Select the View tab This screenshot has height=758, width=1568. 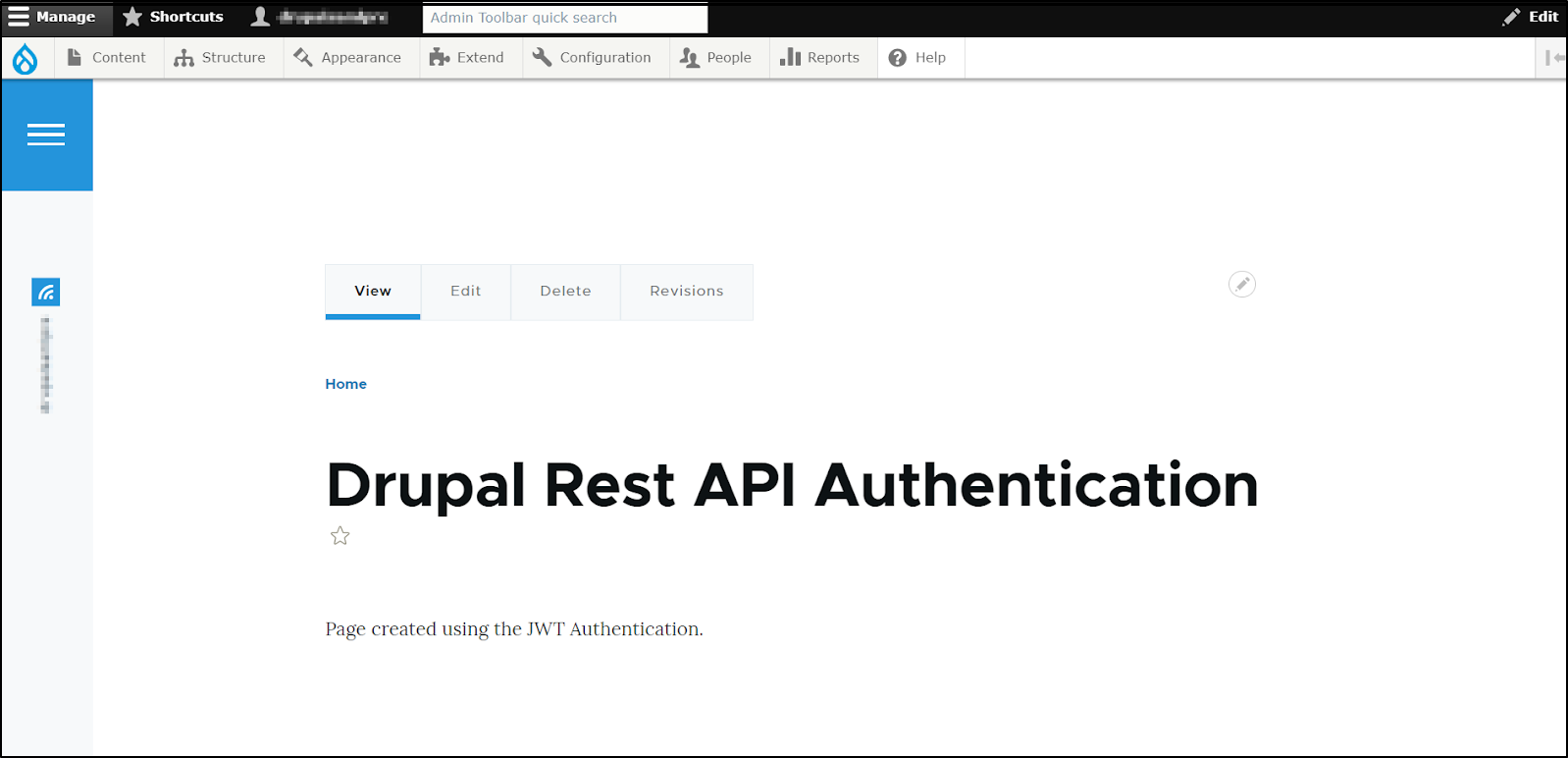pos(373,292)
